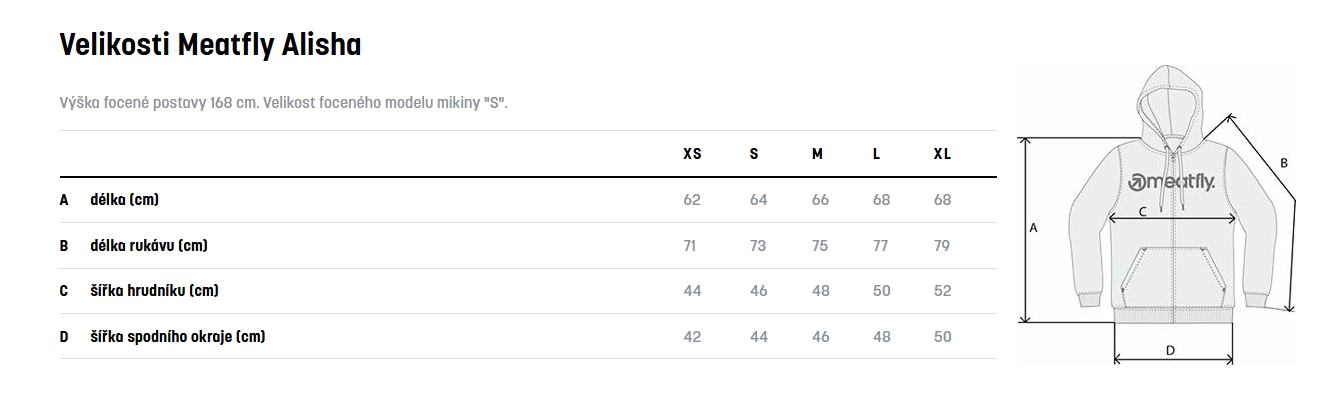Click value 79 in sleeve length row
1320x420 pixels.
pos(942,245)
